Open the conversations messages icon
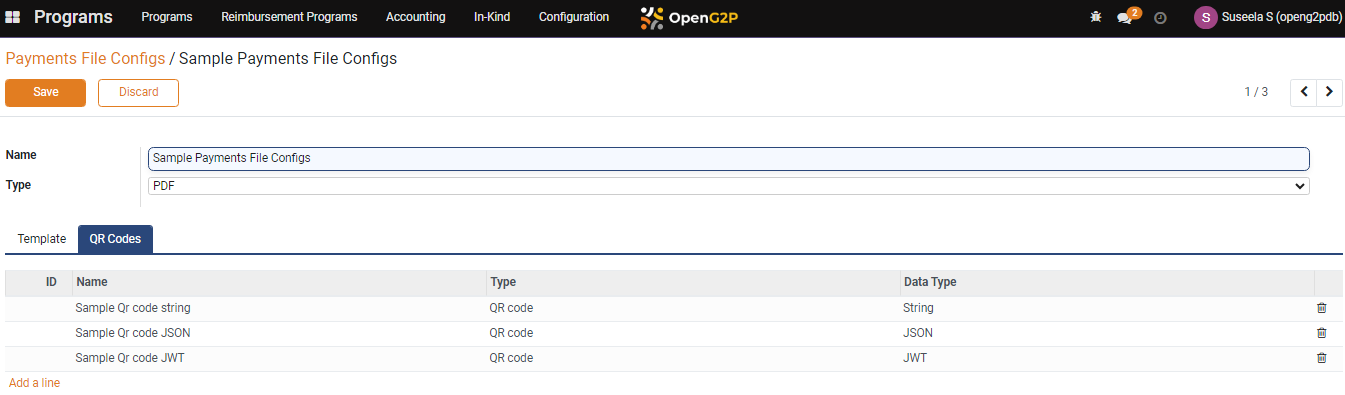 [x=1127, y=17]
